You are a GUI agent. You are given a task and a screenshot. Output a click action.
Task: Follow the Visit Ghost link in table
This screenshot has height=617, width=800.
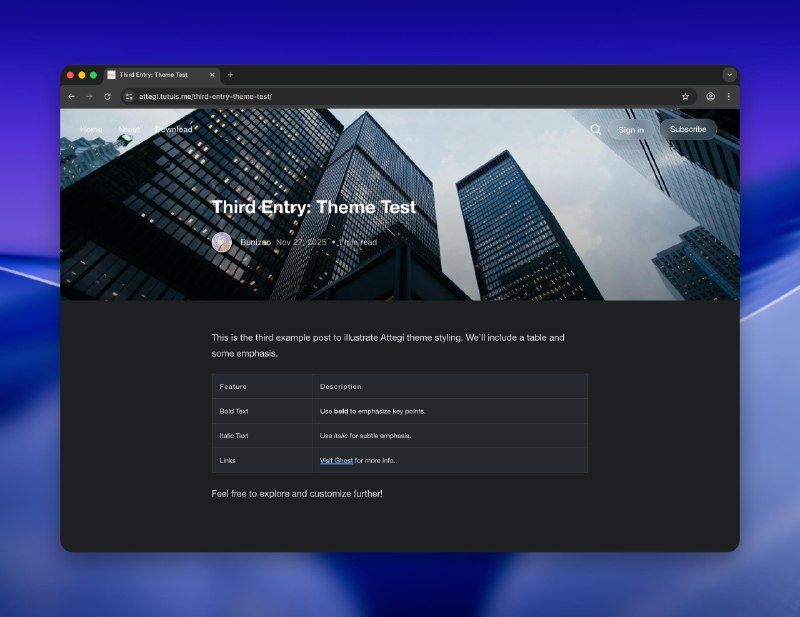point(336,460)
